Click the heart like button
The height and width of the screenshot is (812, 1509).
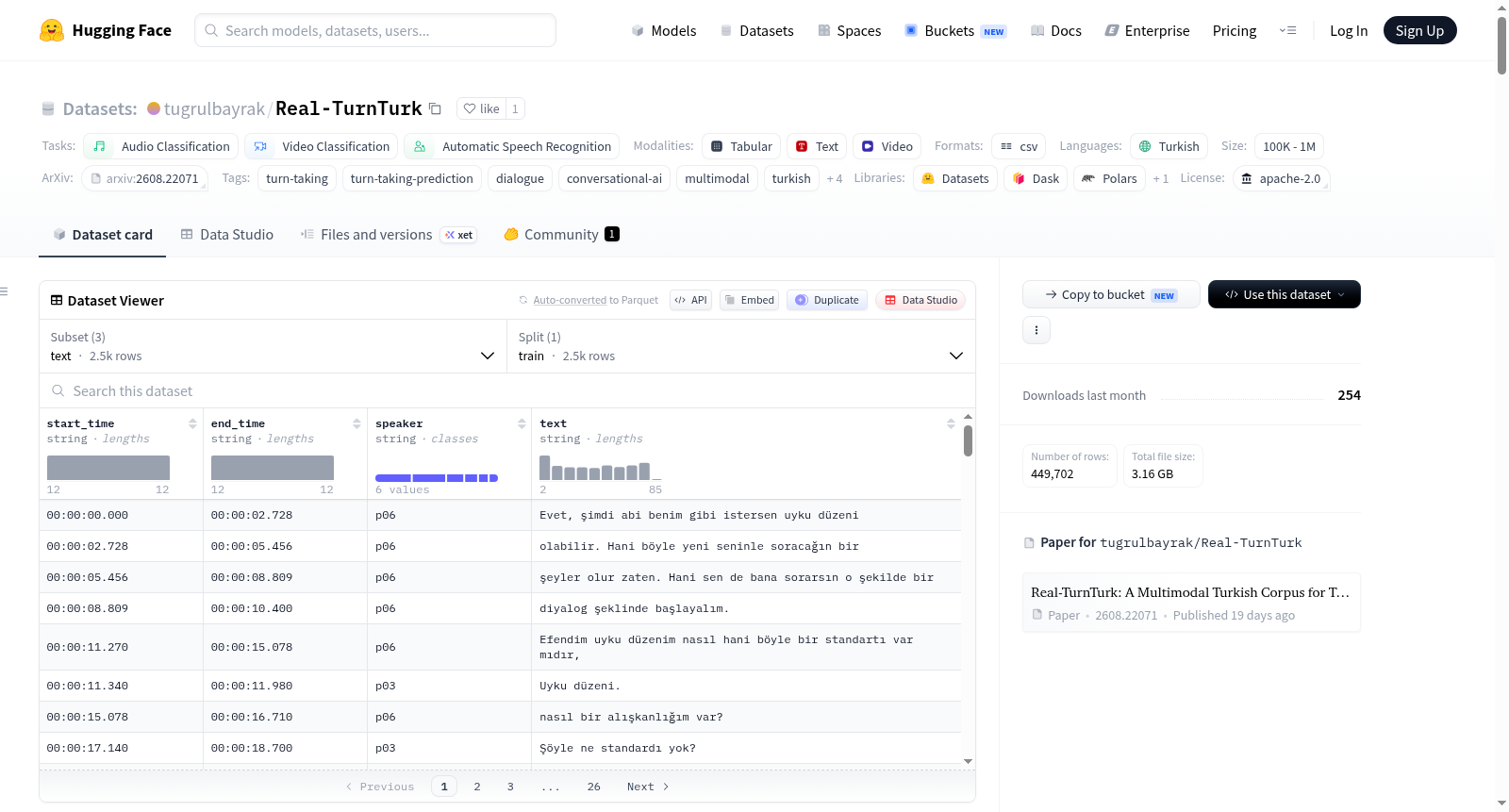tap(481, 108)
